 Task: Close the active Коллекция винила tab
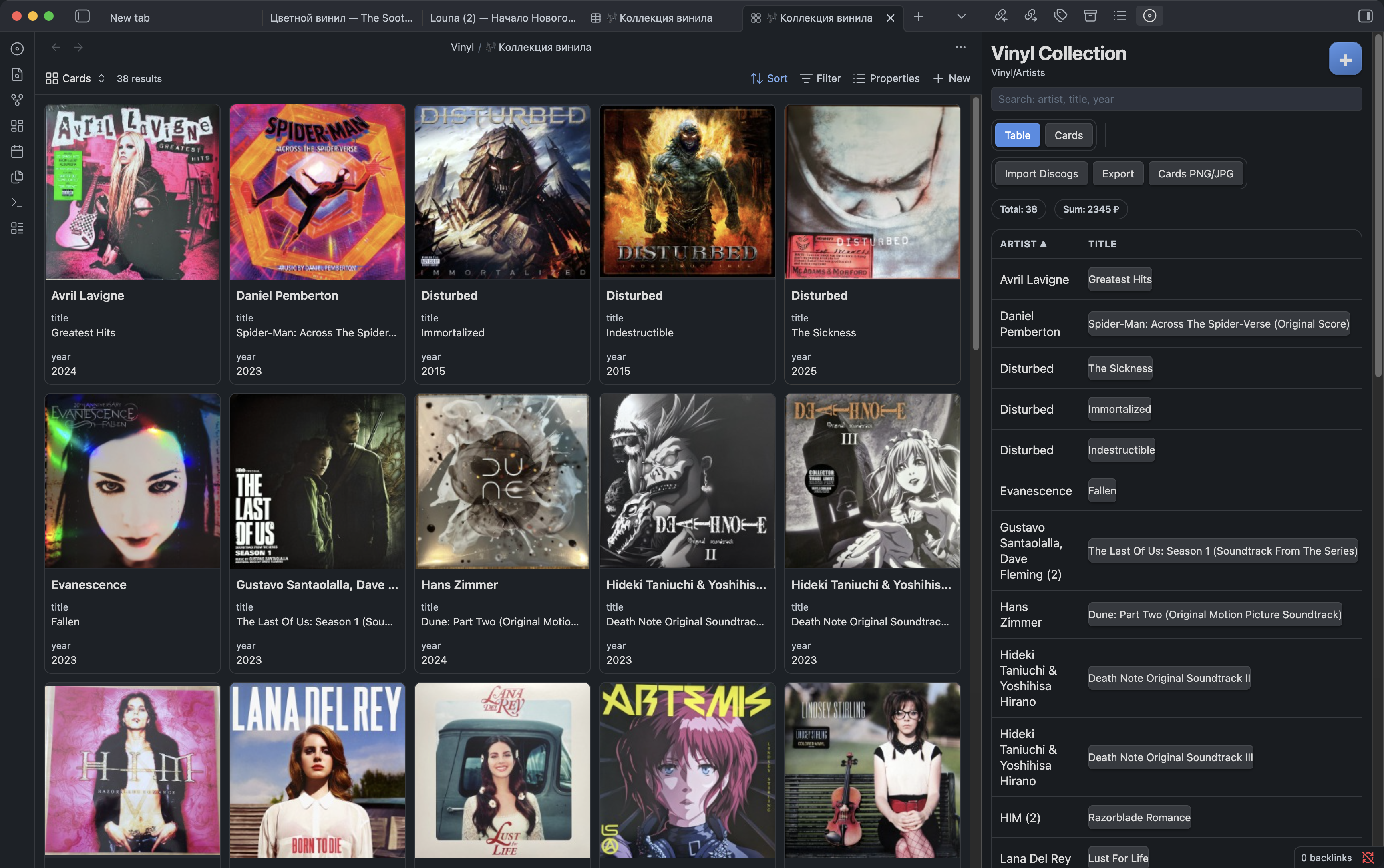[890, 18]
